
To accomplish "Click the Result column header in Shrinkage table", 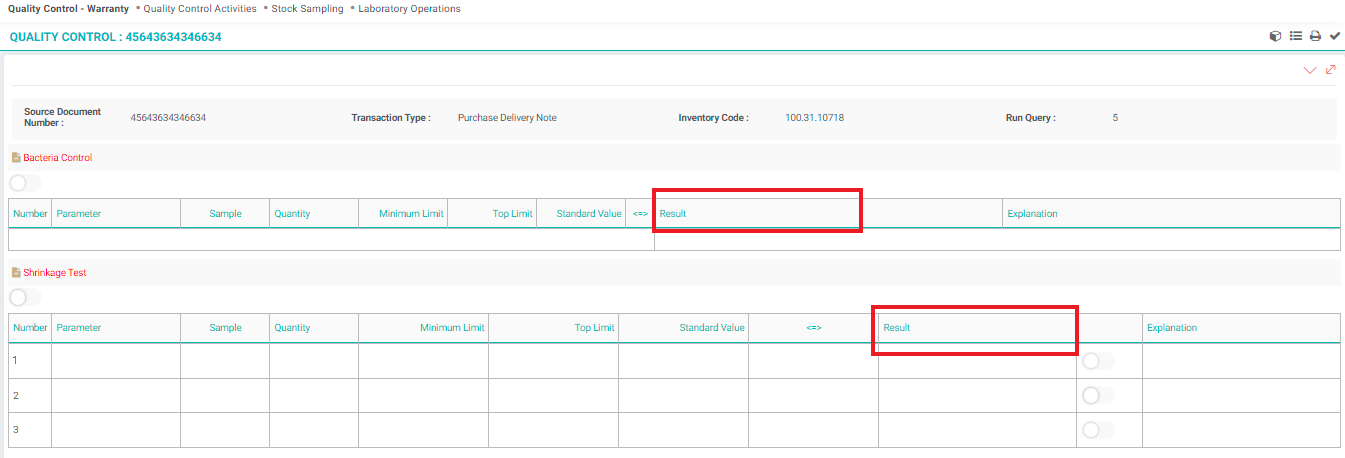I will point(897,328).
